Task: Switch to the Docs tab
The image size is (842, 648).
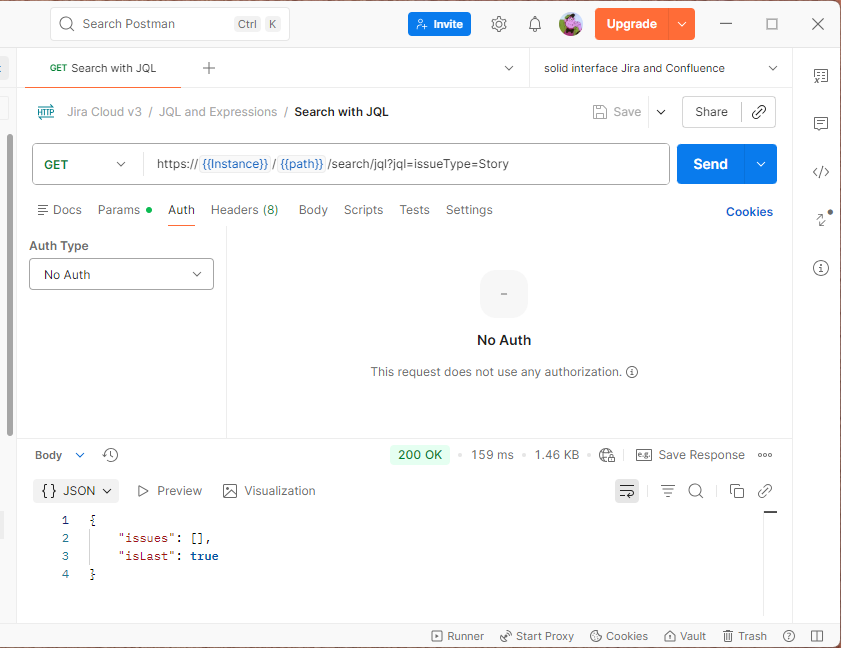Action: pos(59,210)
